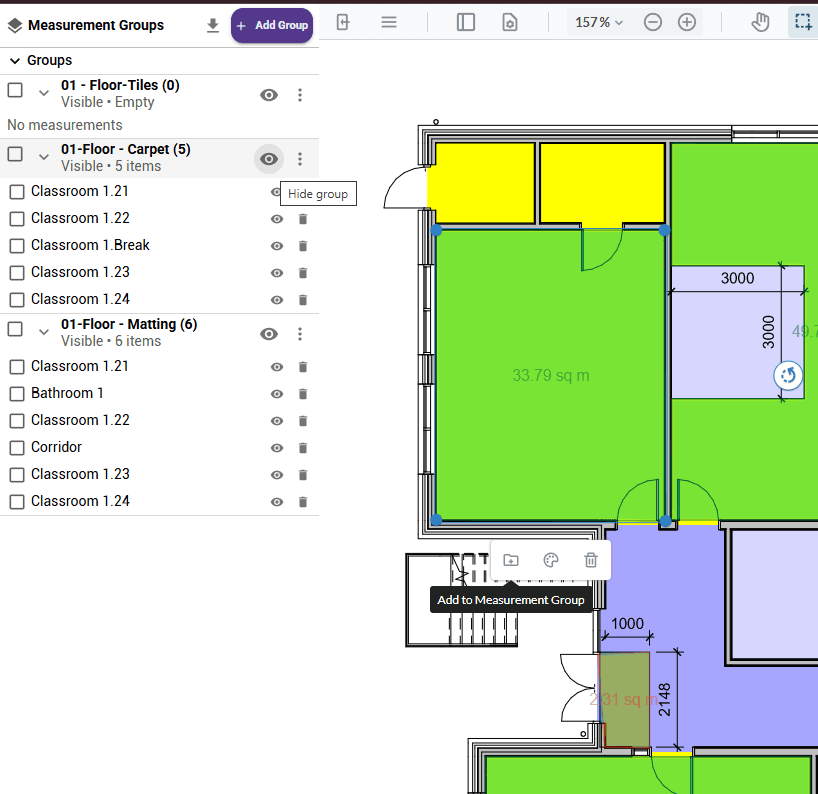Check the Bathroom 1 checkbox
Image resolution: width=818 pixels, height=794 pixels.
[17, 394]
